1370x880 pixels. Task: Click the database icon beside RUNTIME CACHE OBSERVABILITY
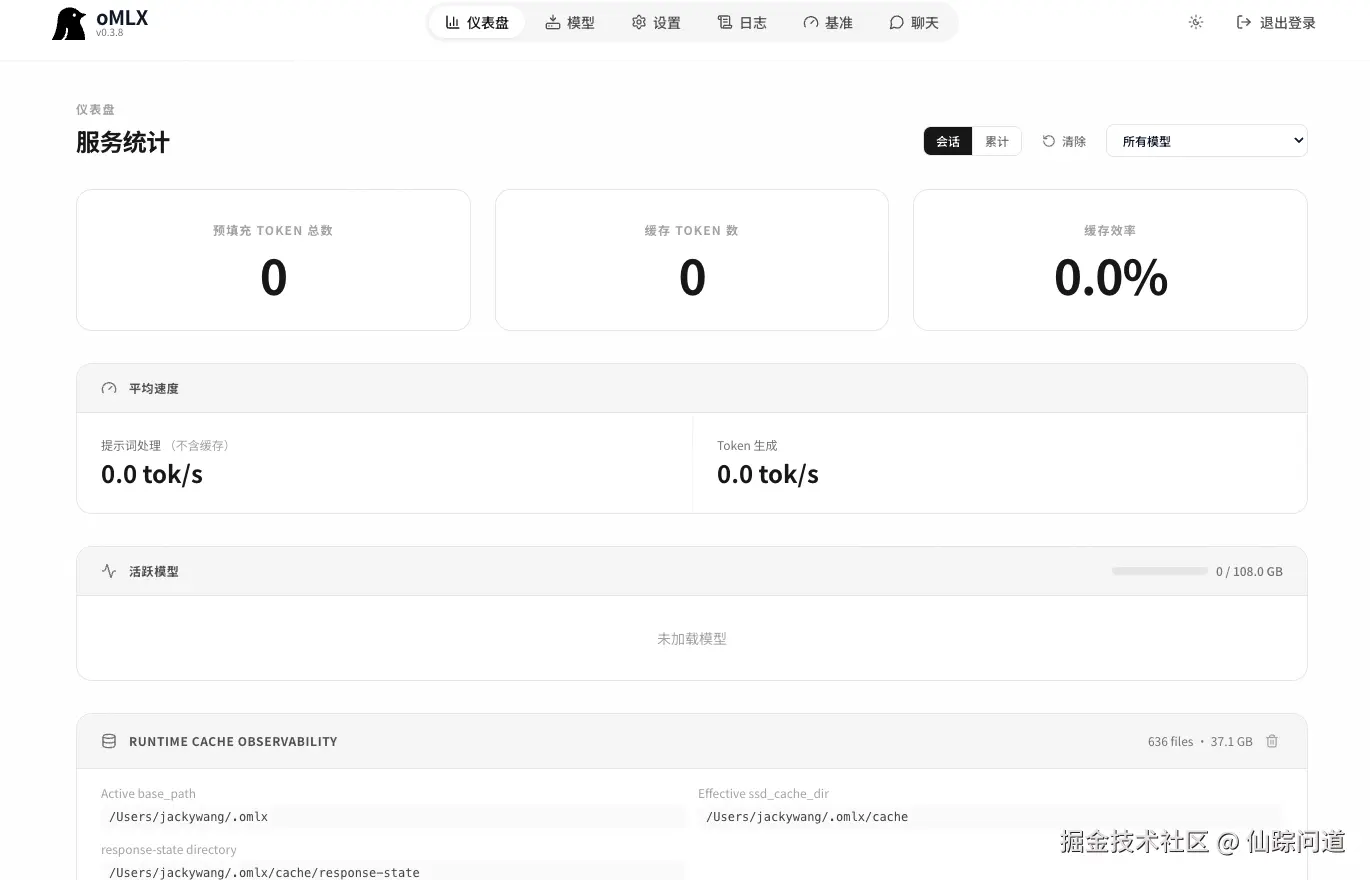[x=109, y=741]
